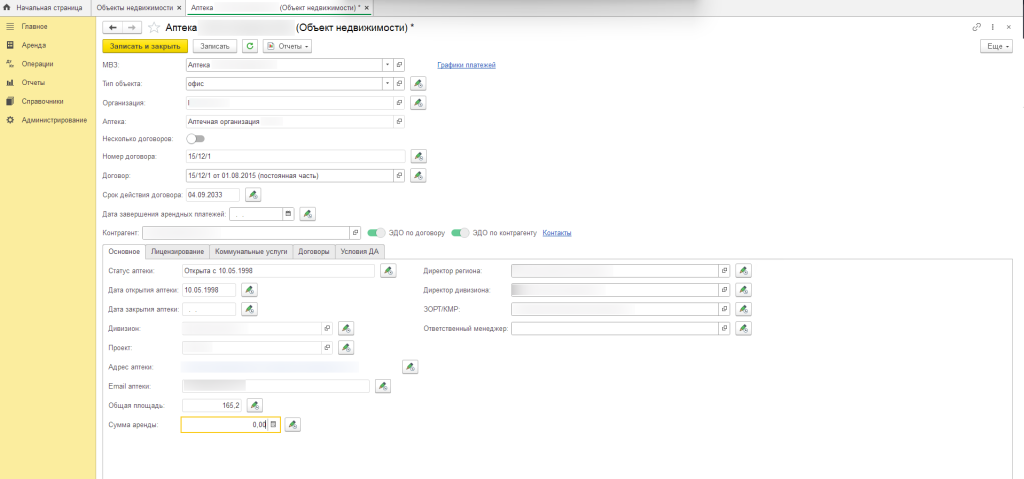Click the refresh icon next to Записать
Screen dimensions: 1024x479
click(x=250, y=46)
